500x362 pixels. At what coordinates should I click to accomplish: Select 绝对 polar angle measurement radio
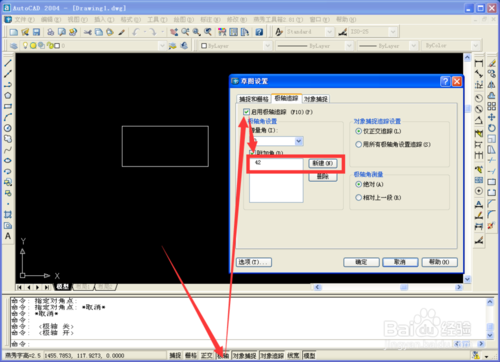[x=358, y=184]
